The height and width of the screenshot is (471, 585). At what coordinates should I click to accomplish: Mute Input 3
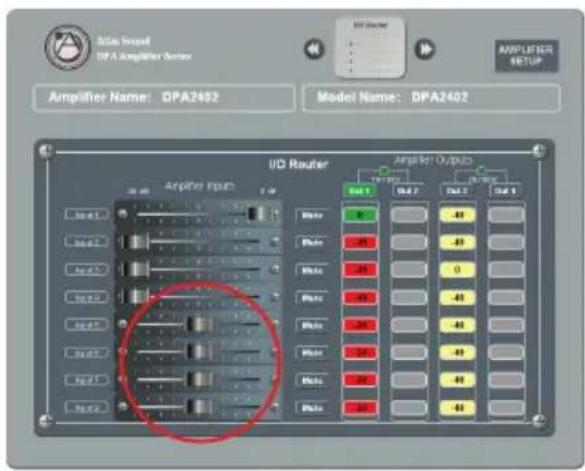click(x=312, y=271)
